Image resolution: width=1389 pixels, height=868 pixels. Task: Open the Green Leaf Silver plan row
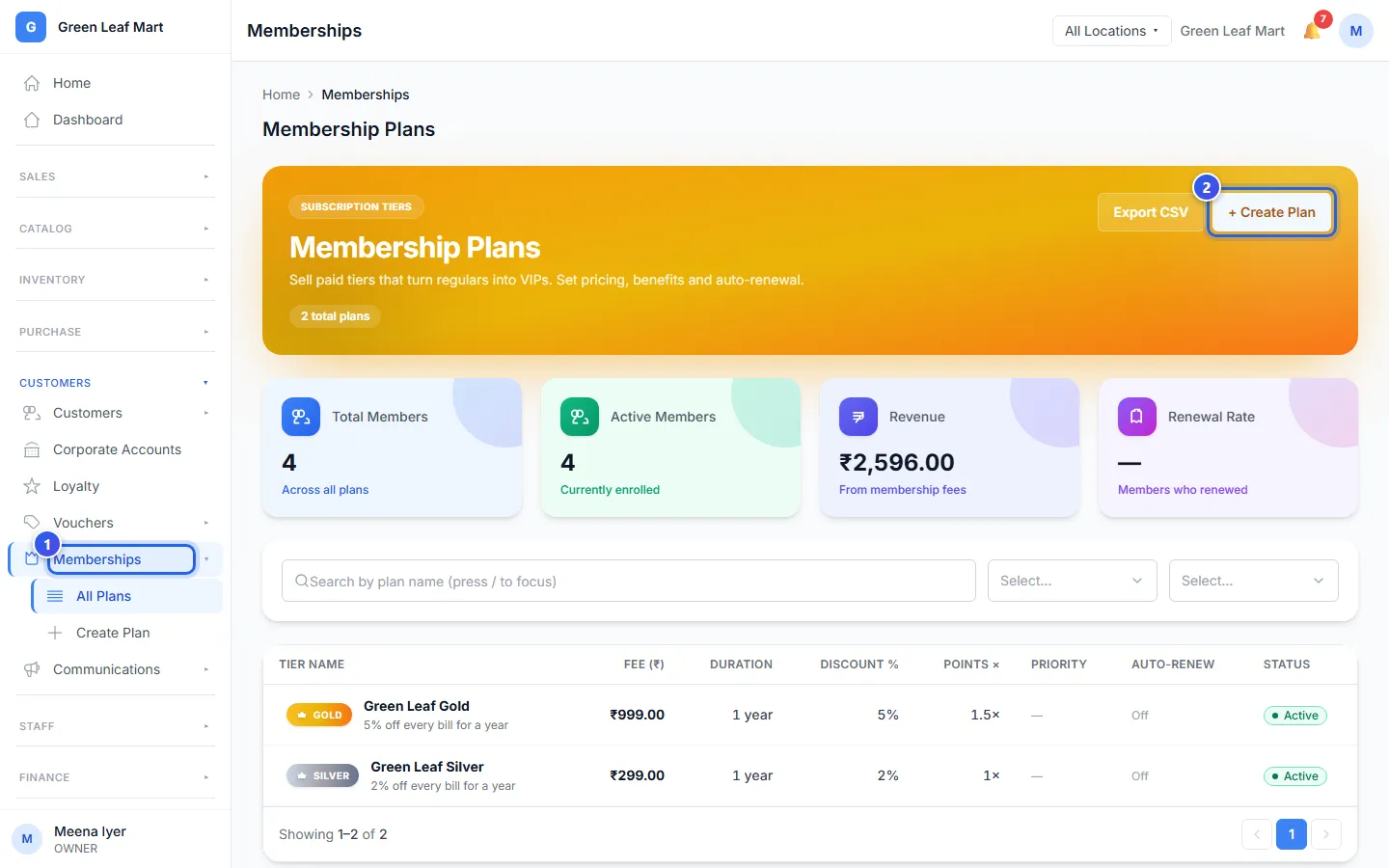coord(810,775)
